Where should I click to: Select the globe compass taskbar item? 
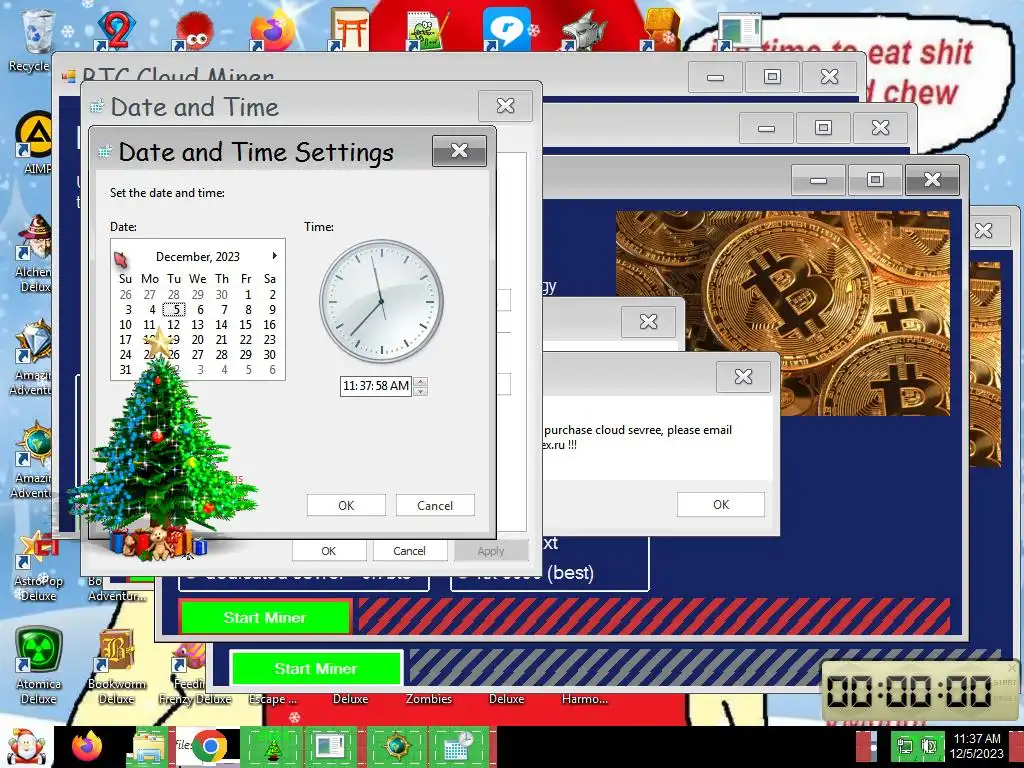click(396, 747)
